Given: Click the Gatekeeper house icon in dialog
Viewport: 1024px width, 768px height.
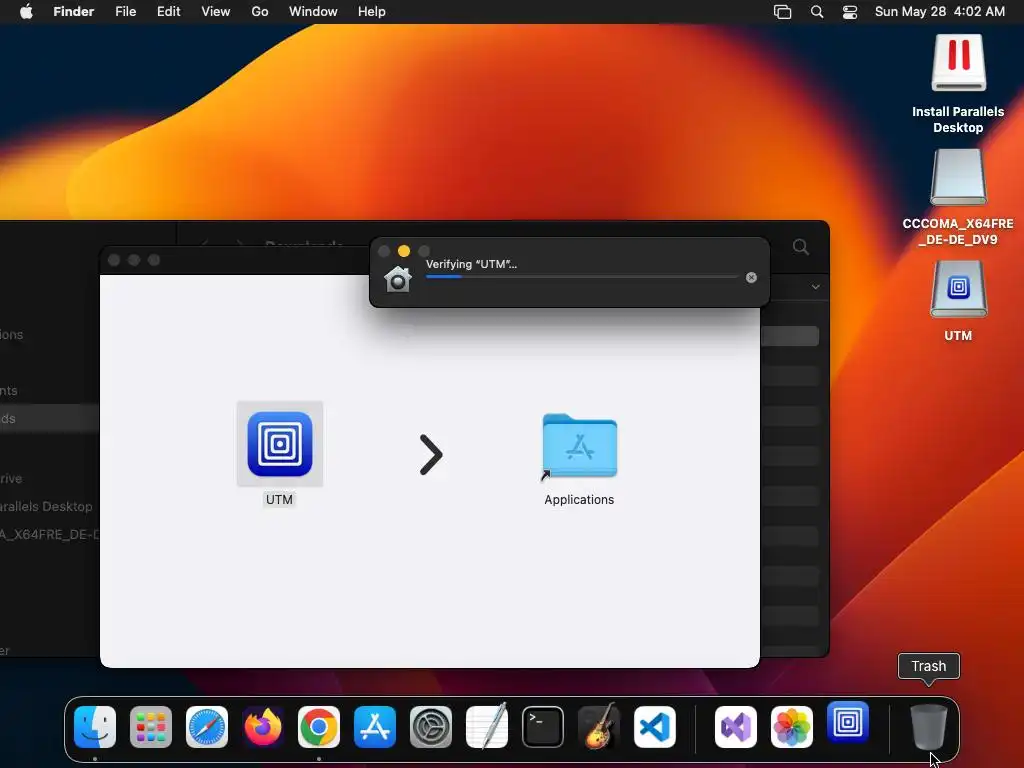Looking at the screenshot, I should click(x=397, y=280).
